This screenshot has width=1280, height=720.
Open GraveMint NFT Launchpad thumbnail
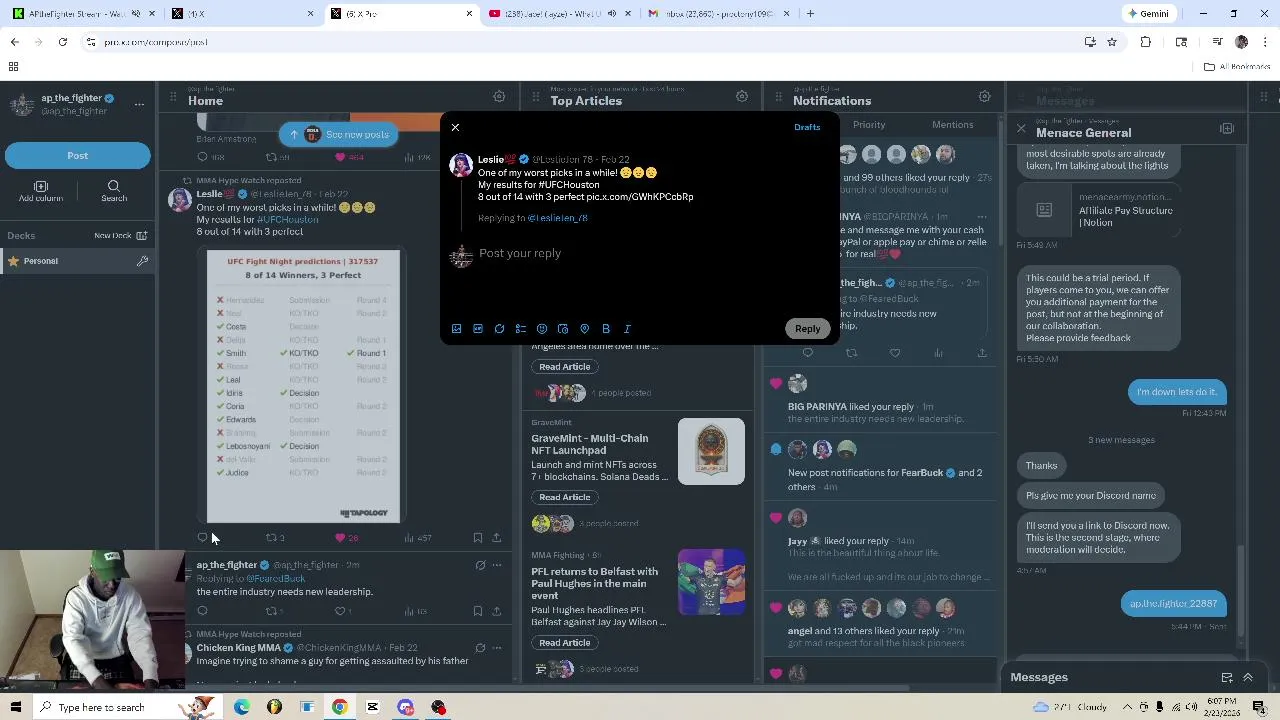pos(711,452)
